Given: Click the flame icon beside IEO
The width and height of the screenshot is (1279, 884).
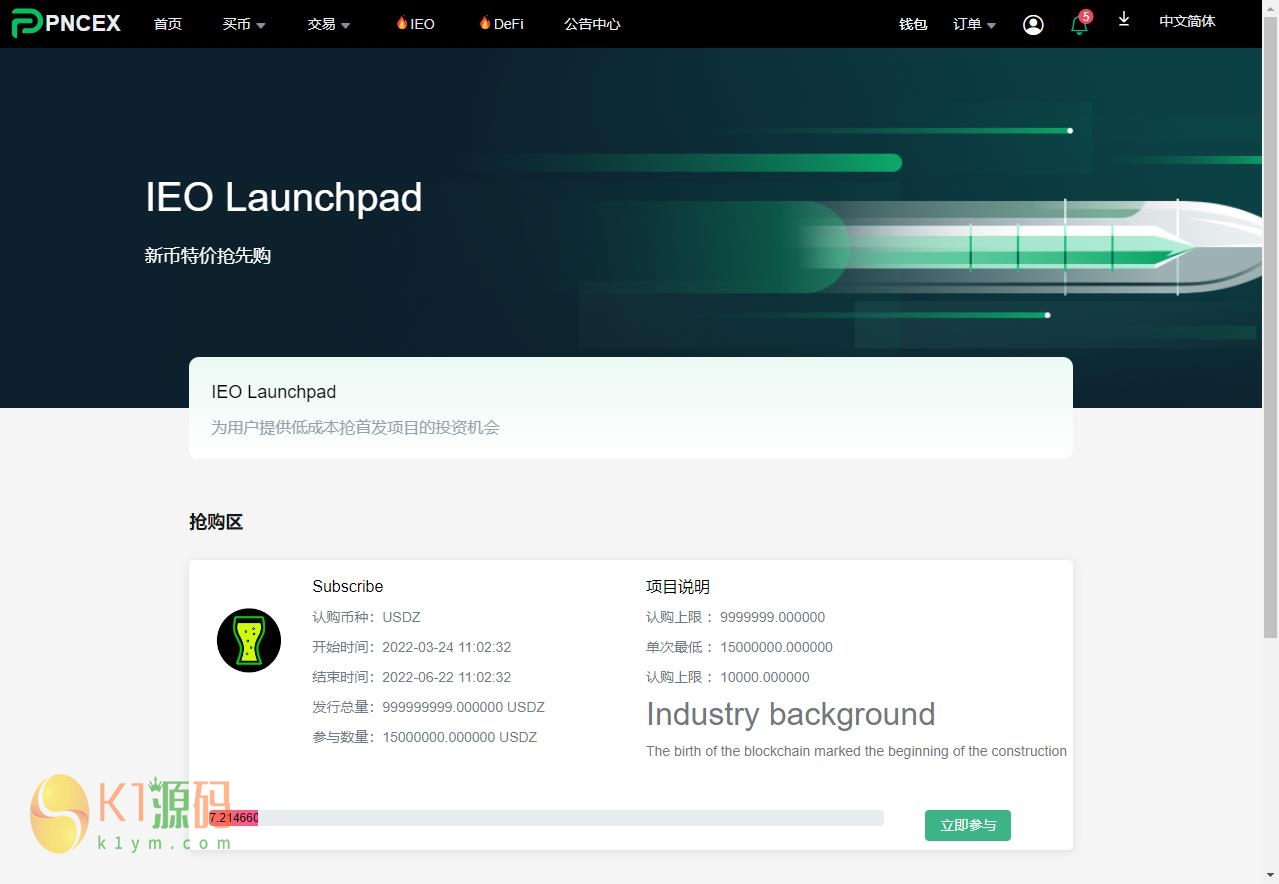Looking at the screenshot, I should coord(402,23).
